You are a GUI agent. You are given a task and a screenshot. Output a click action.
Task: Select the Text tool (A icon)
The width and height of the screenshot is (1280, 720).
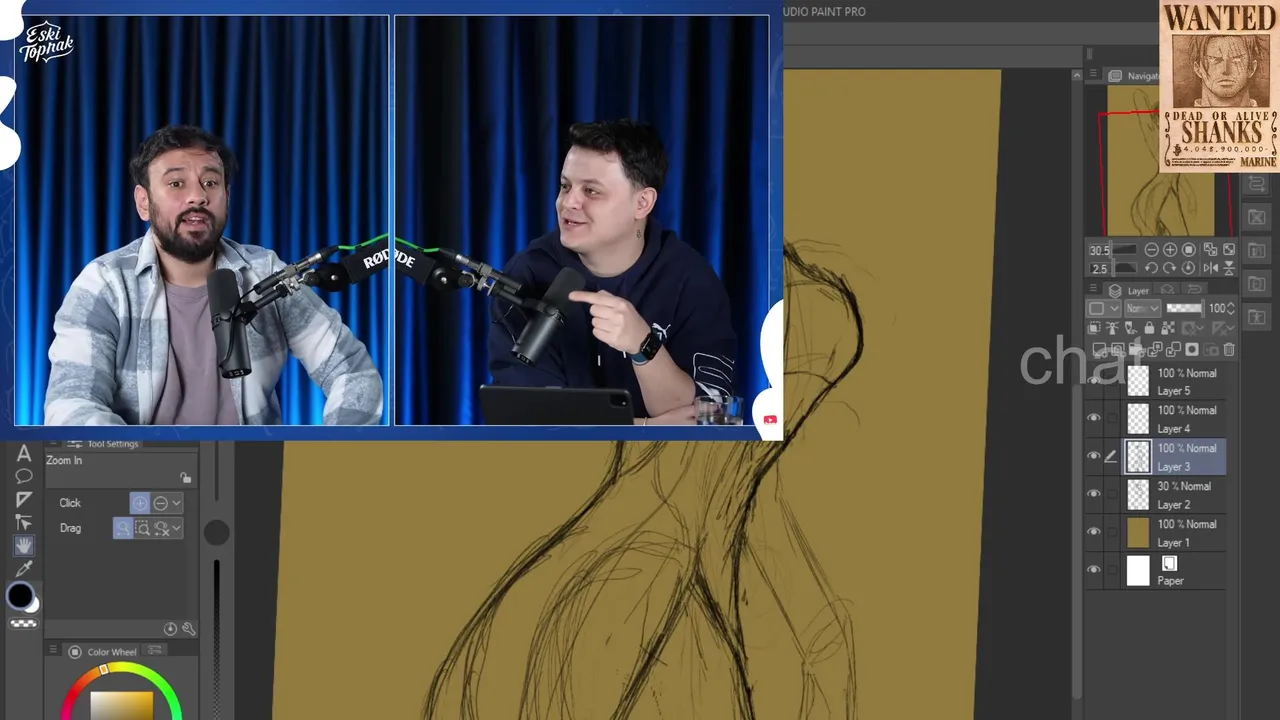(24, 454)
